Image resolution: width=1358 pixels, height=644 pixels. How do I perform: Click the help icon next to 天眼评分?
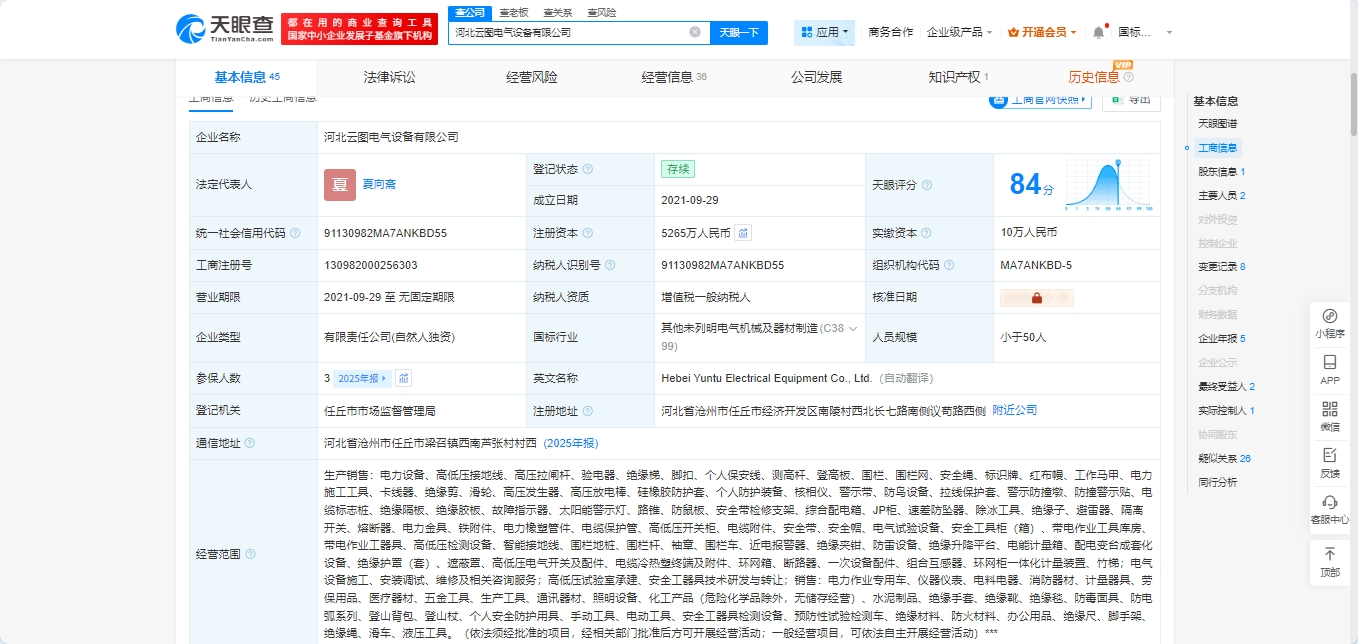pos(926,185)
